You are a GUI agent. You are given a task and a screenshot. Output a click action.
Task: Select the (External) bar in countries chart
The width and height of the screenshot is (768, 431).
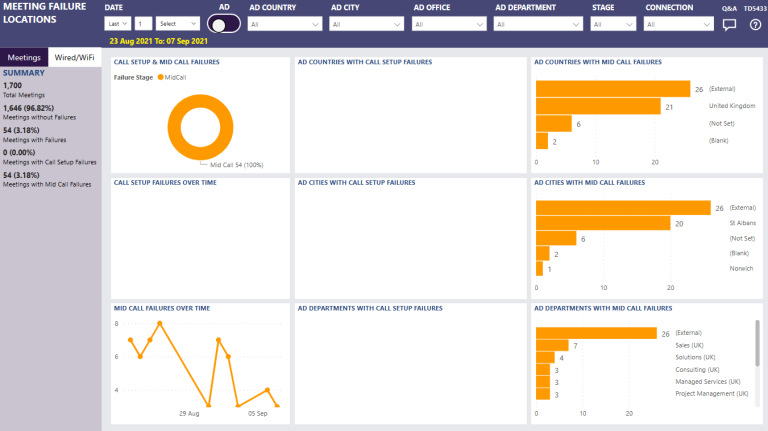click(613, 89)
